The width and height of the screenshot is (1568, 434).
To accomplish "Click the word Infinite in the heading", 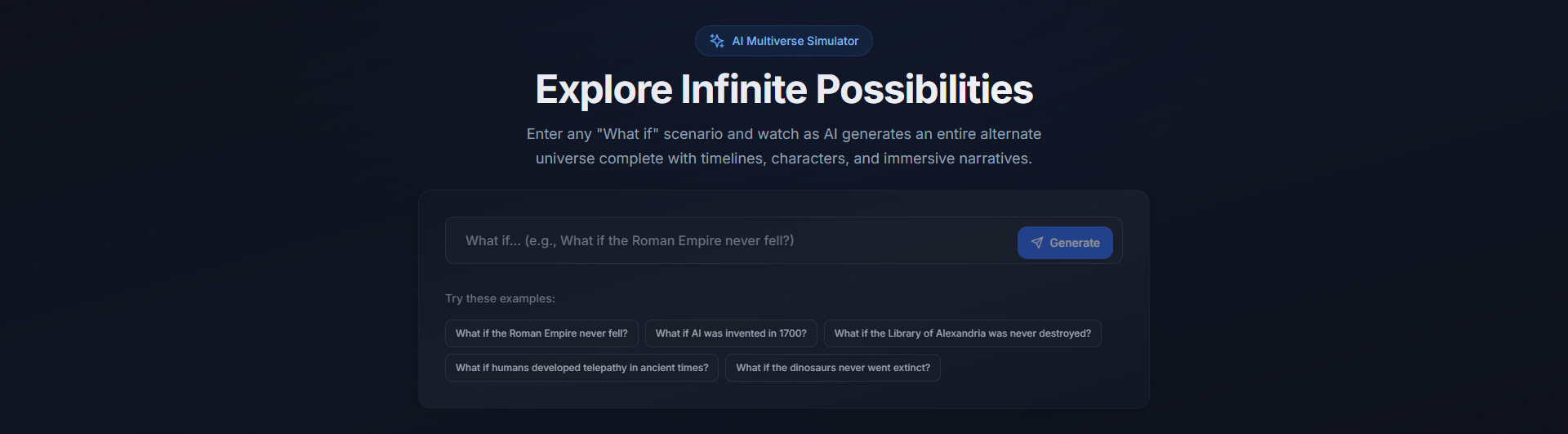I will [744, 89].
